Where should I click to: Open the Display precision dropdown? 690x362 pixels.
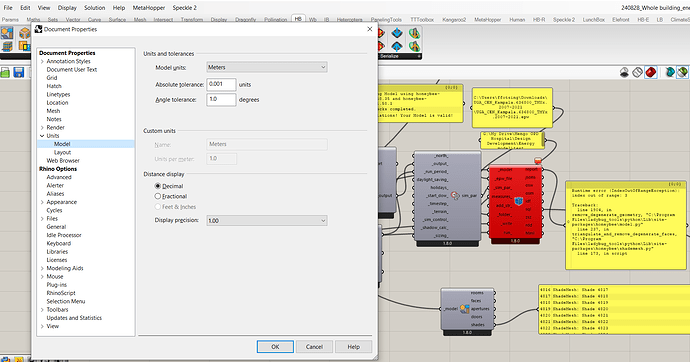coord(267,220)
